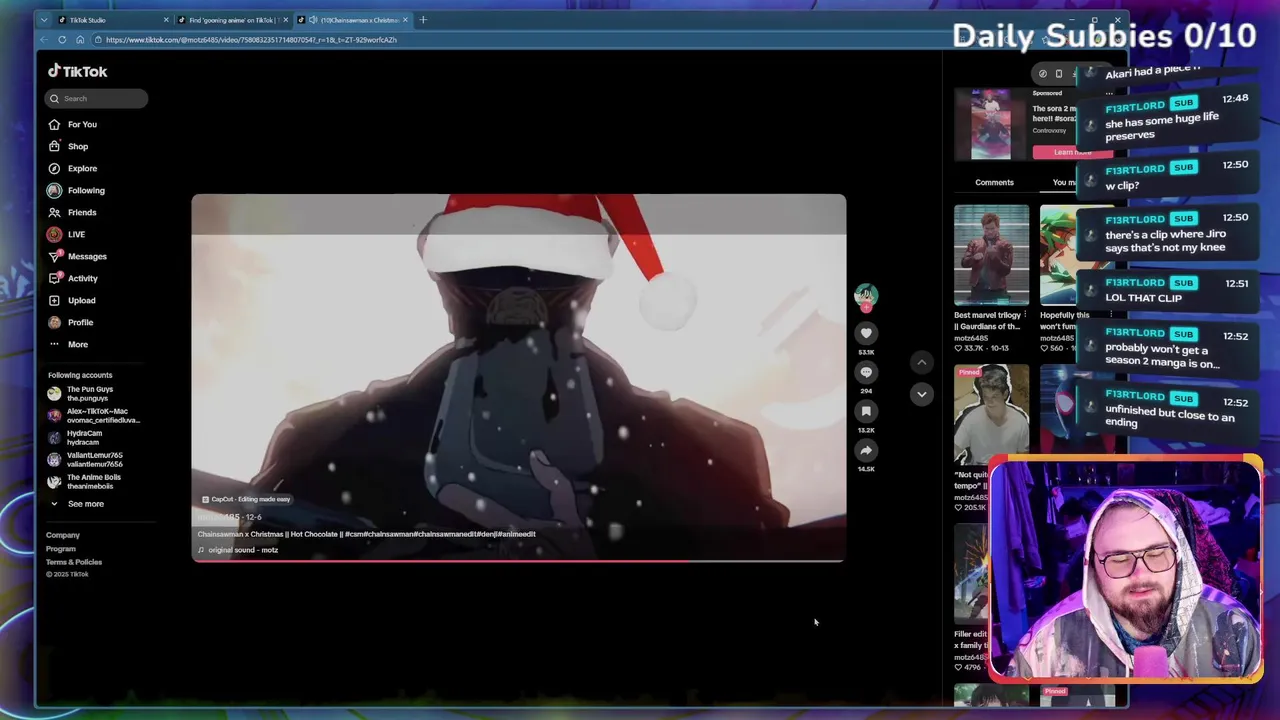This screenshot has height=720, width=1280.
Task: Open the Program footer link
Action: tap(60, 549)
